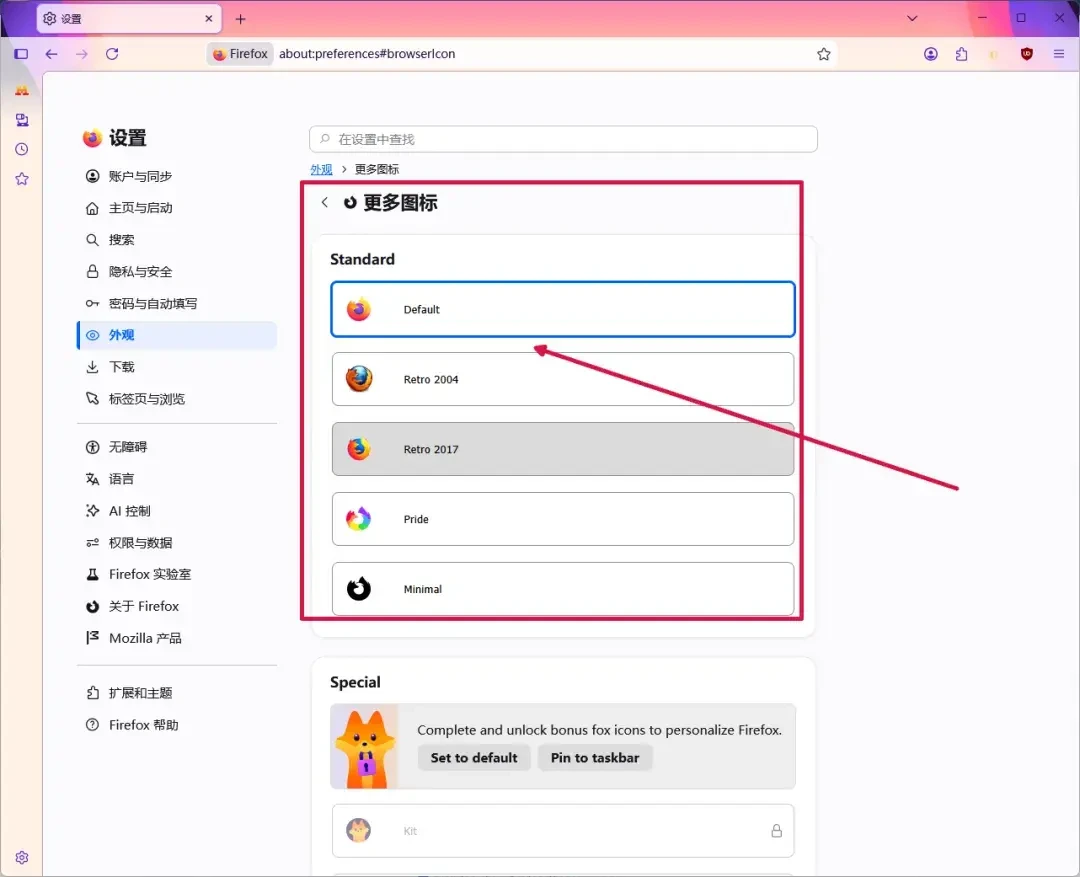Open 搜索 settings category
The width and height of the screenshot is (1080, 877).
[x=177, y=240]
